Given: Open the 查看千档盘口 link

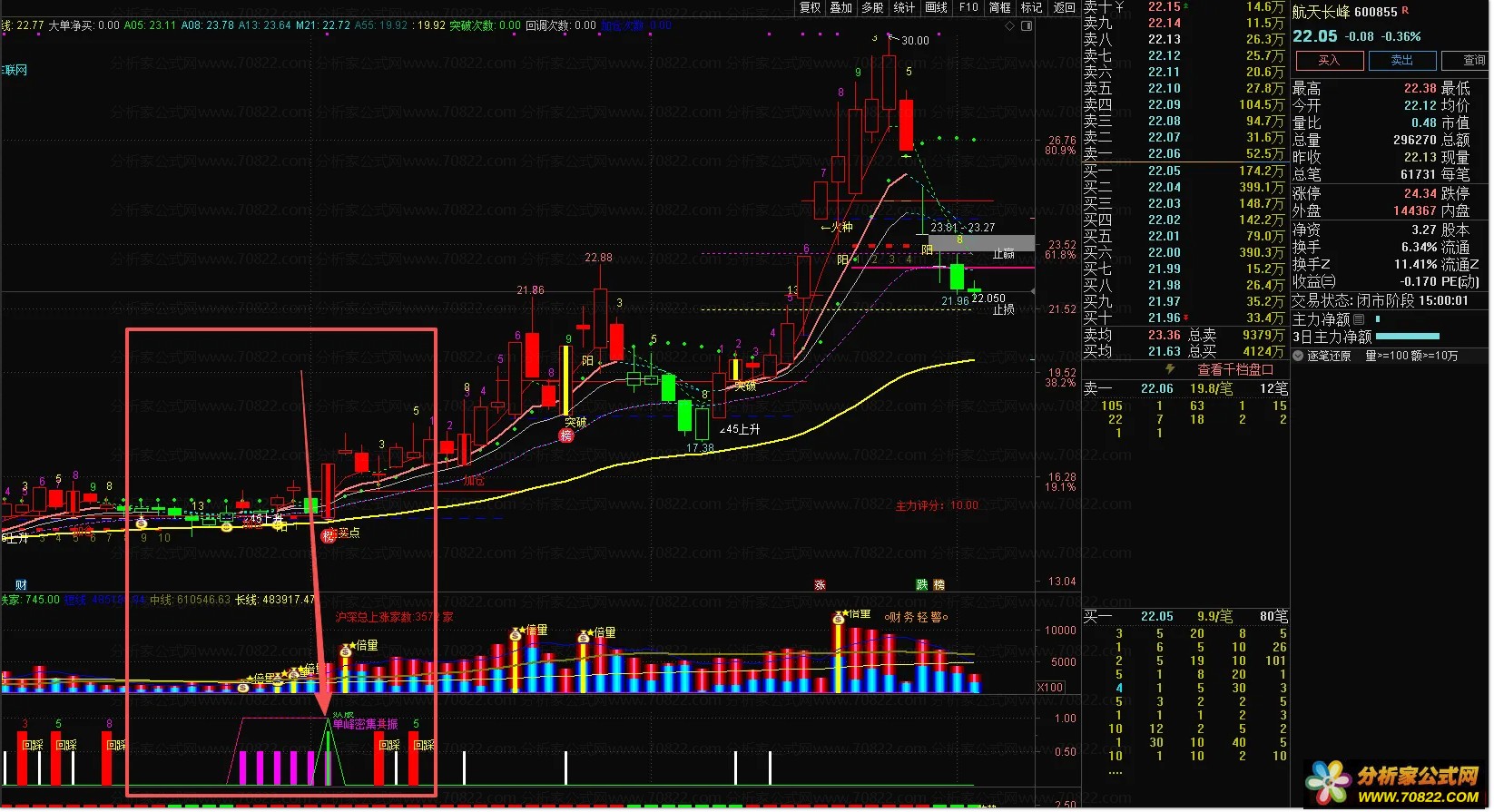Looking at the screenshot, I should [1235, 369].
